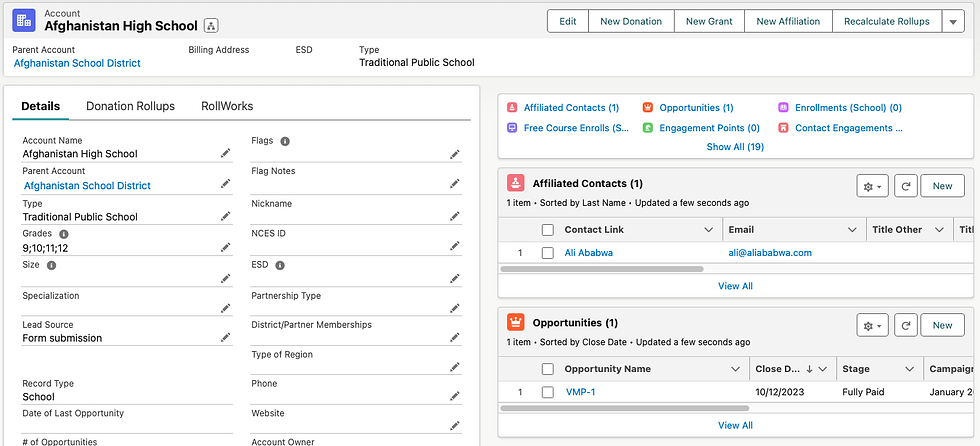Screen dimensions: 980x446
Task: Click the Opportunities table horizontal scrollbar
Action: [x=625, y=408]
